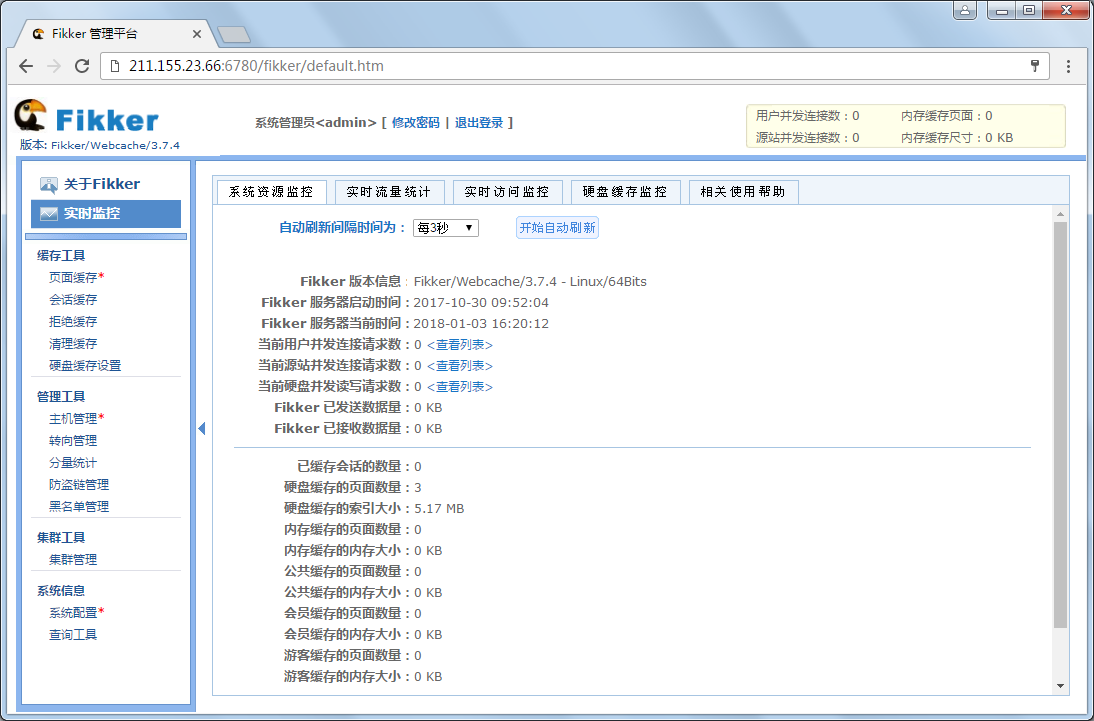
Task: Click the 管理工具 sidebar heading
Action: [x=61, y=396]
